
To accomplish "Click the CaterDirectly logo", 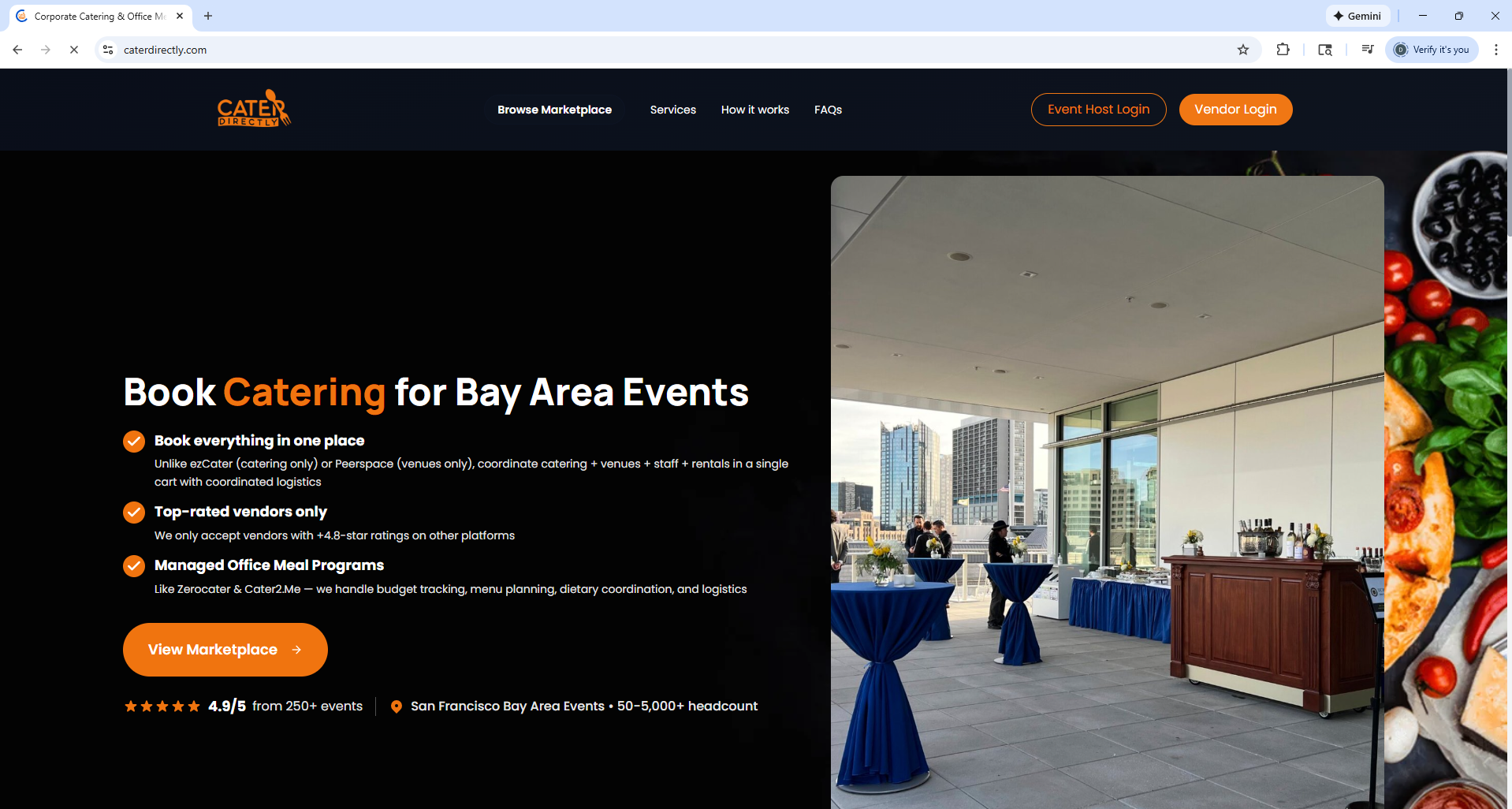I will pyautogui.click(x=254, y=109).
